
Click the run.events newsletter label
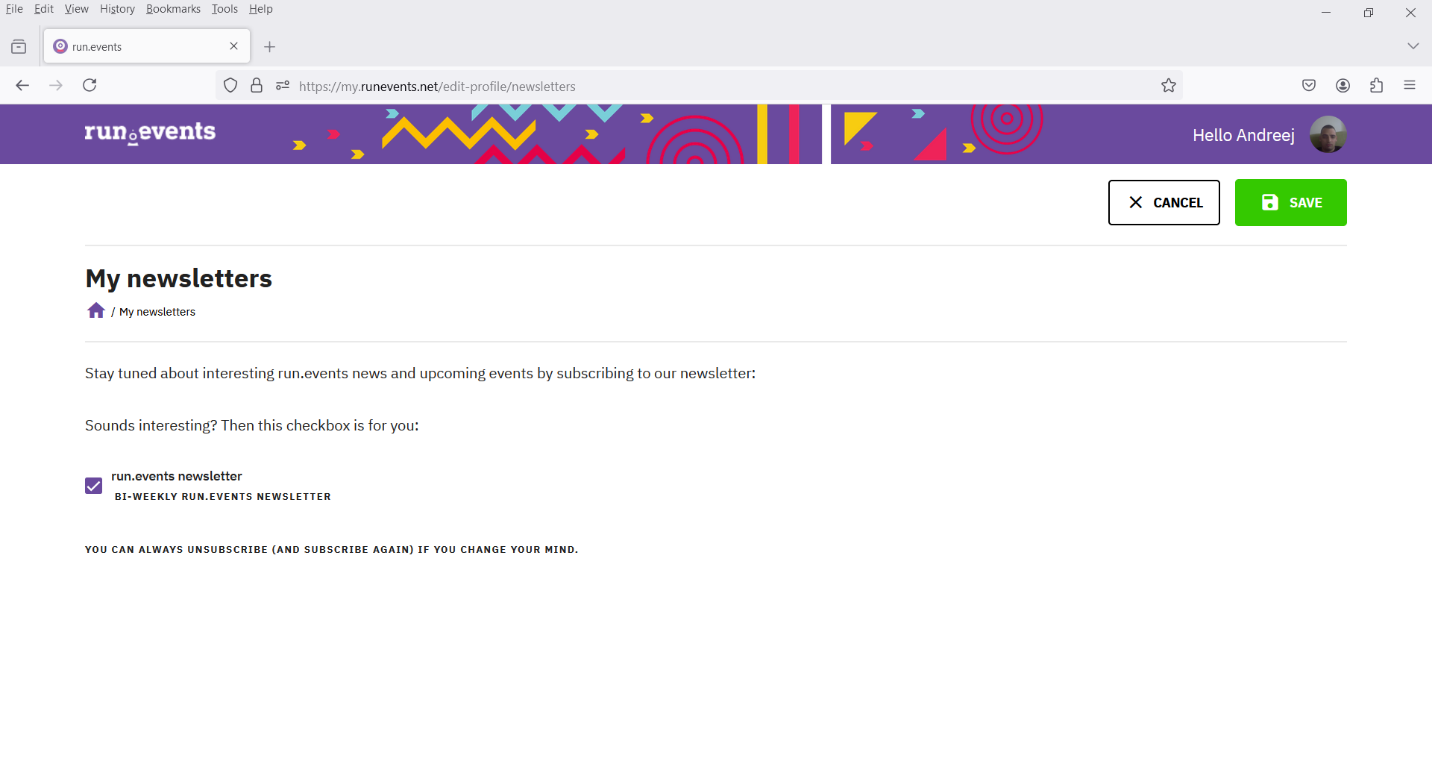177,476
